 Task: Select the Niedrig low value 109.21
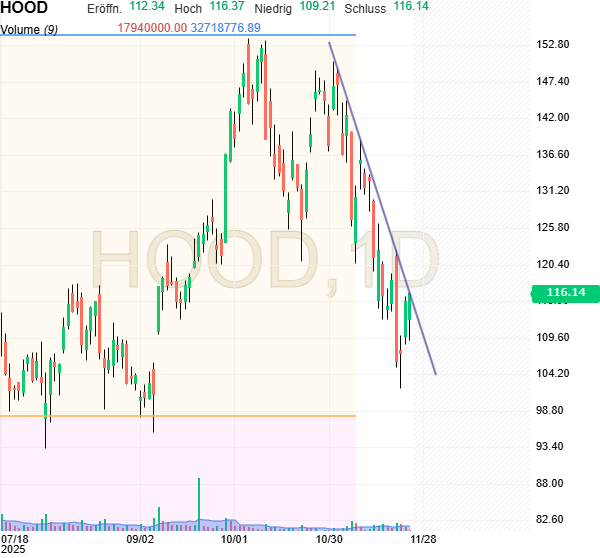(317, 7)
